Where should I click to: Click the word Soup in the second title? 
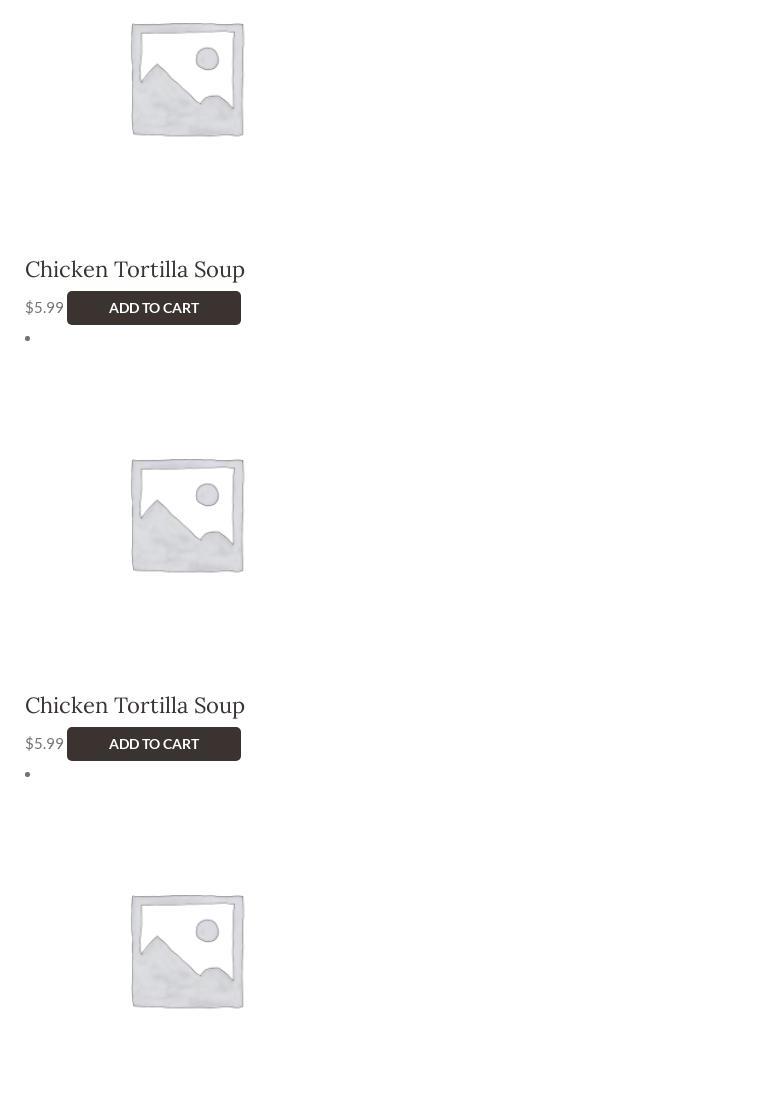click(x=219, y=706)
